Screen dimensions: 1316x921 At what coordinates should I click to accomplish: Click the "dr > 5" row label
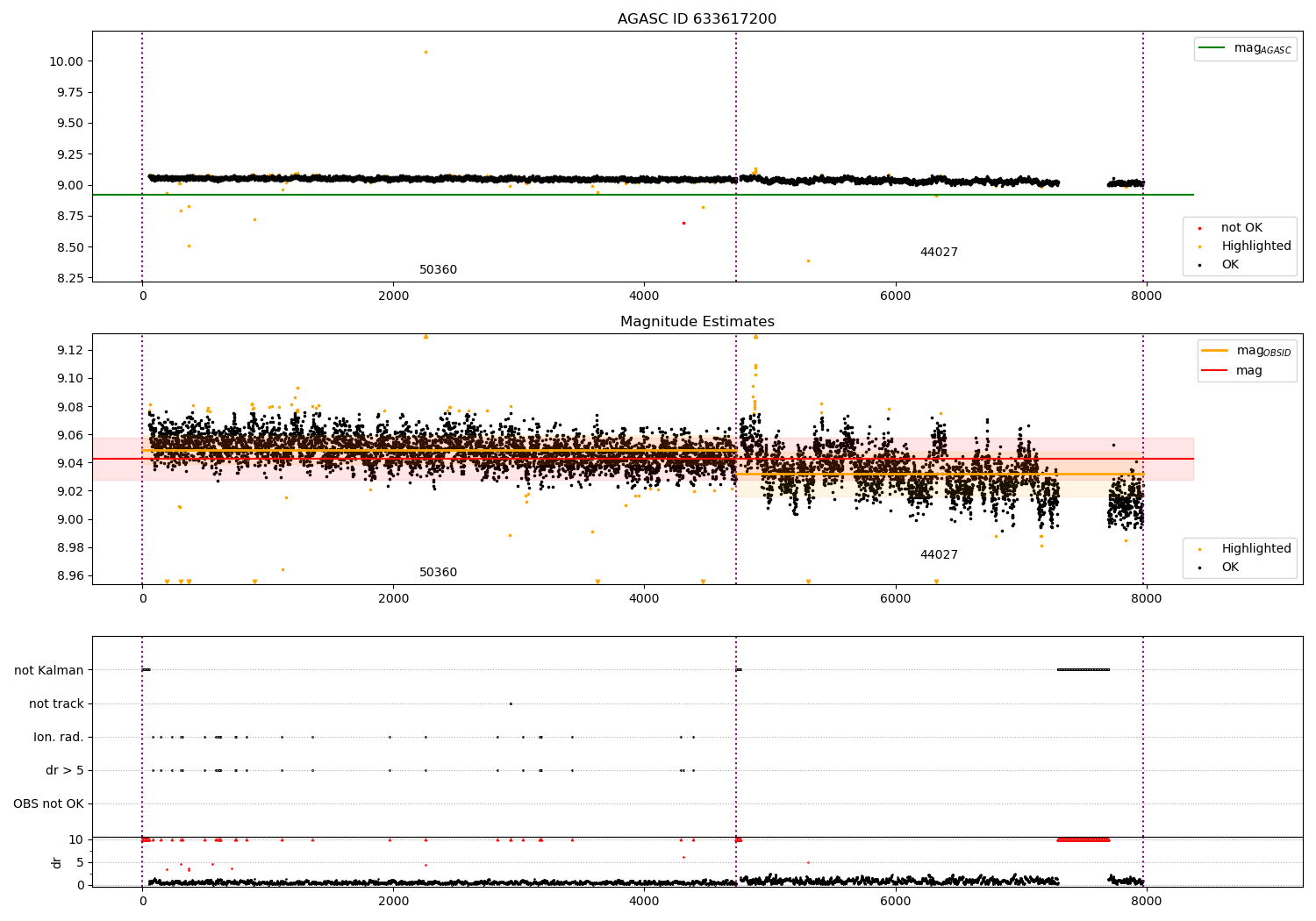65,771
